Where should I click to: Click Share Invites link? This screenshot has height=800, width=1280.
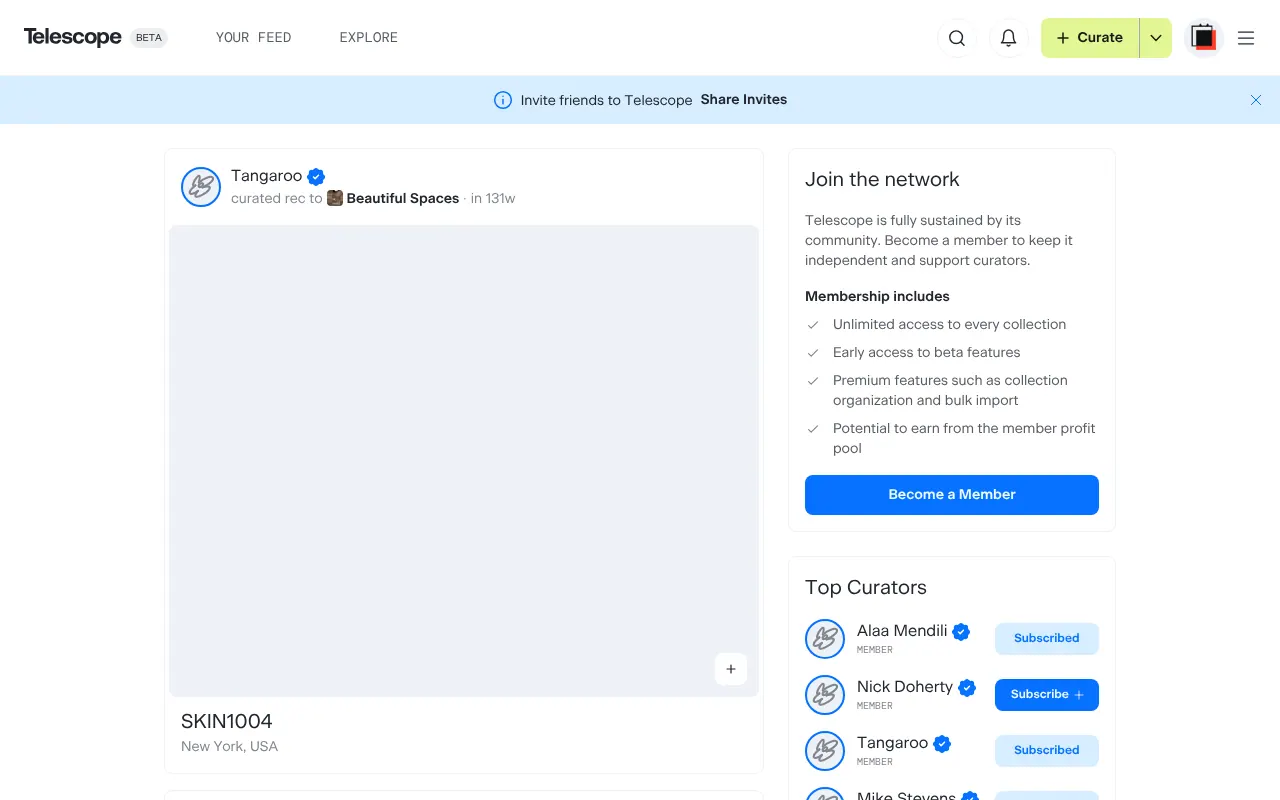pos(744,100)
